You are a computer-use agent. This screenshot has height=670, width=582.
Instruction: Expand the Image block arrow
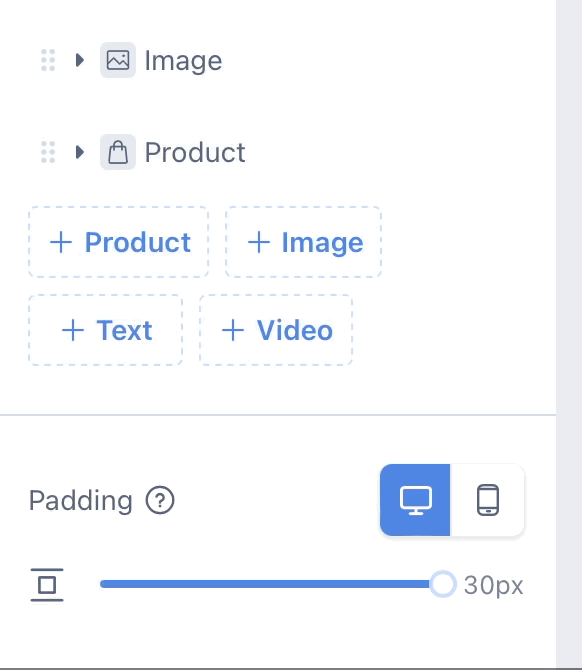tap(79, 60)
